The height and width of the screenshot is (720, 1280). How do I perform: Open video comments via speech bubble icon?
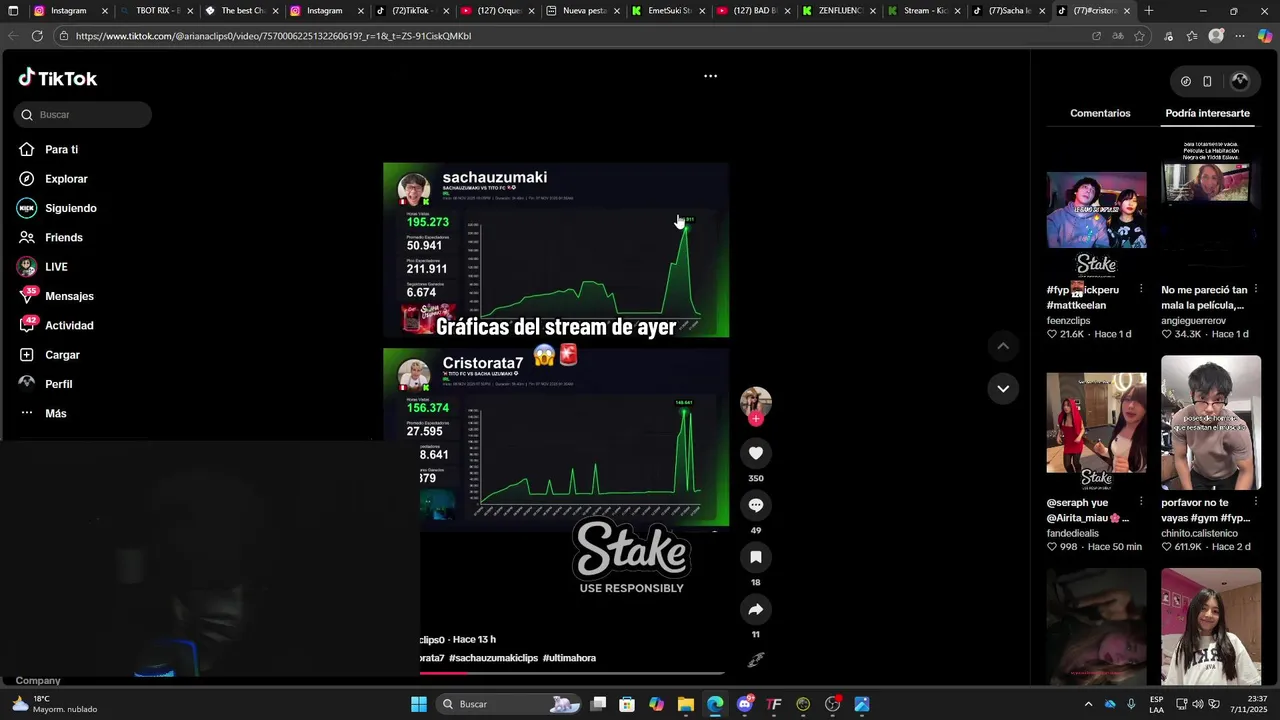tap(756, 505)
